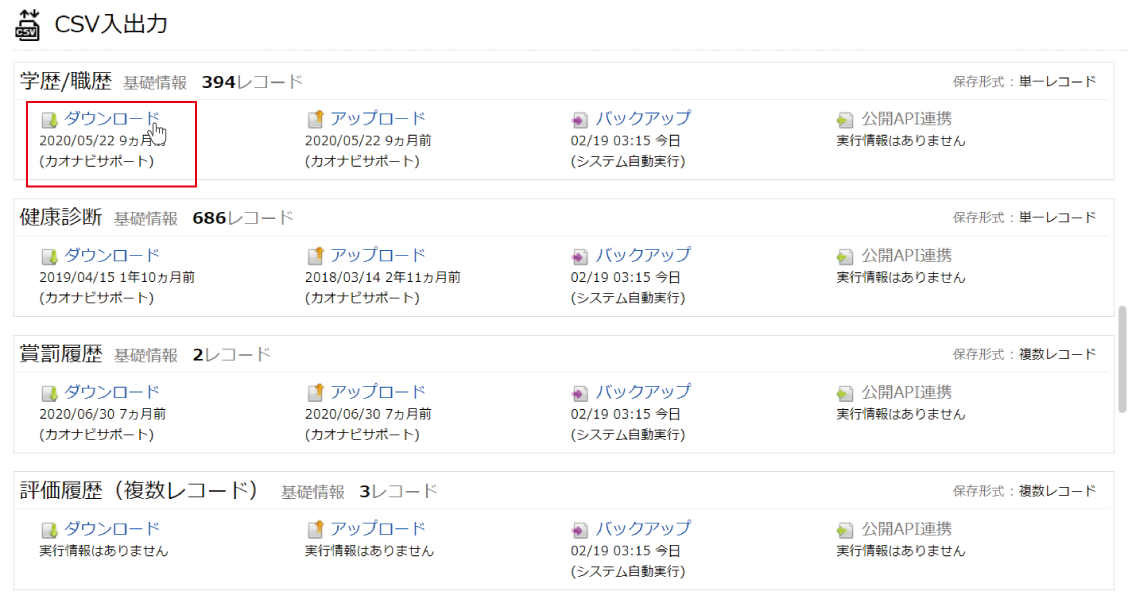Image resolution: width=1128 pixels, height=599 pixels.
Task: Click the vertical scrollbar thumb
Action: click(x=1122, y=358)
